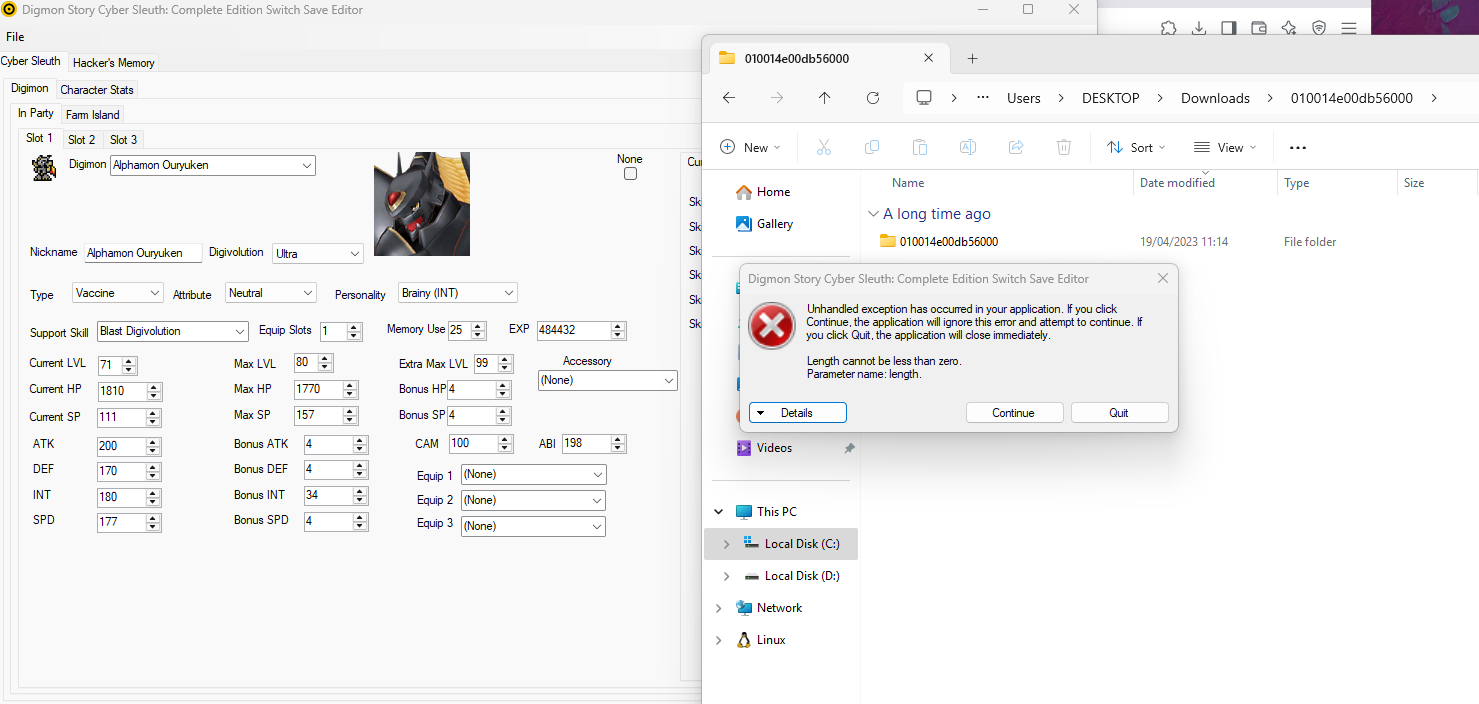
Task: Expand Local Disk (C:) tree node
Action: tap(726, 544)
